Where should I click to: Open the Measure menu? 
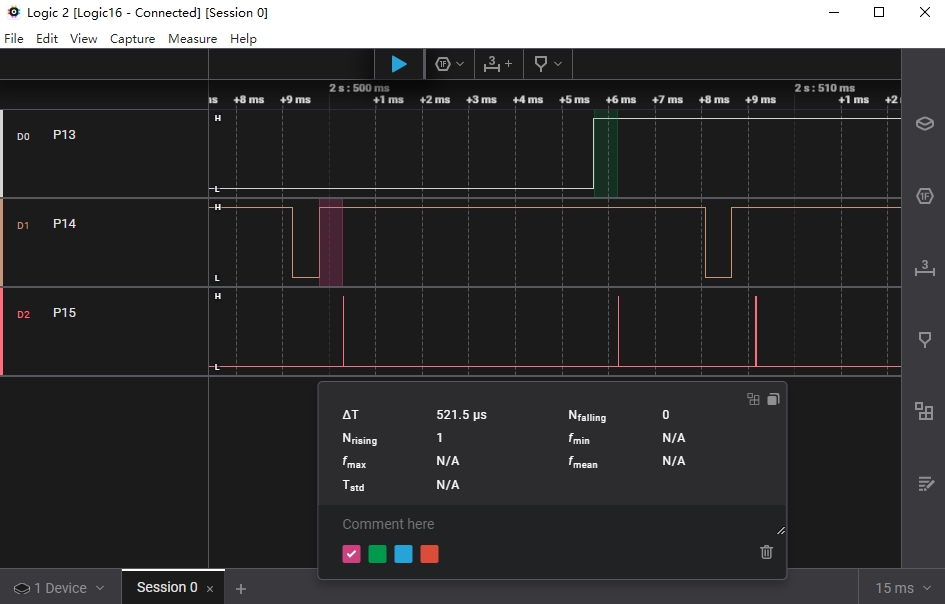(x=192, y=39)
